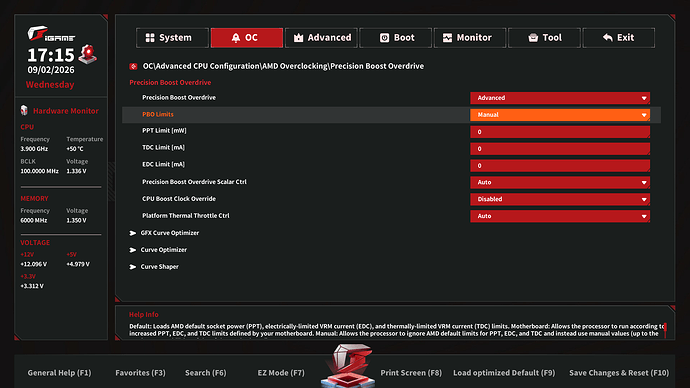Click the +12.096 V reading
This screenshot has width=690, height=388.
pyautogui.click(x=33, y=264)
